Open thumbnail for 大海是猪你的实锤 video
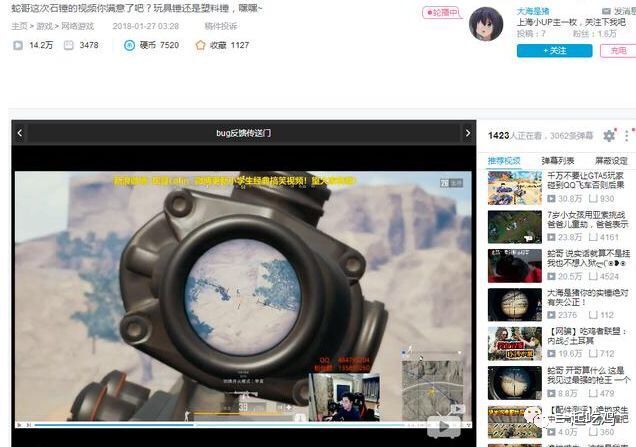 [515, 305]
